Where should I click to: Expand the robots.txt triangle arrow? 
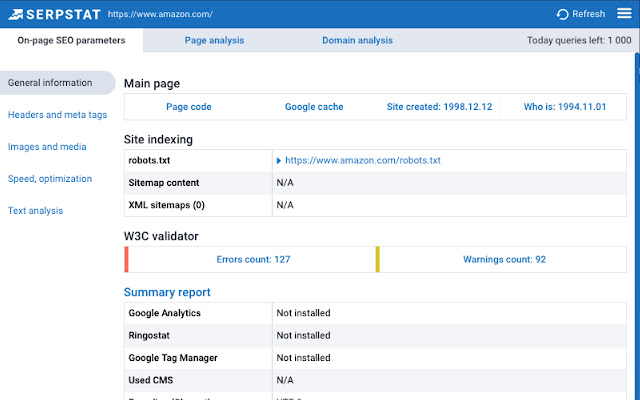(x=279, y=160)
